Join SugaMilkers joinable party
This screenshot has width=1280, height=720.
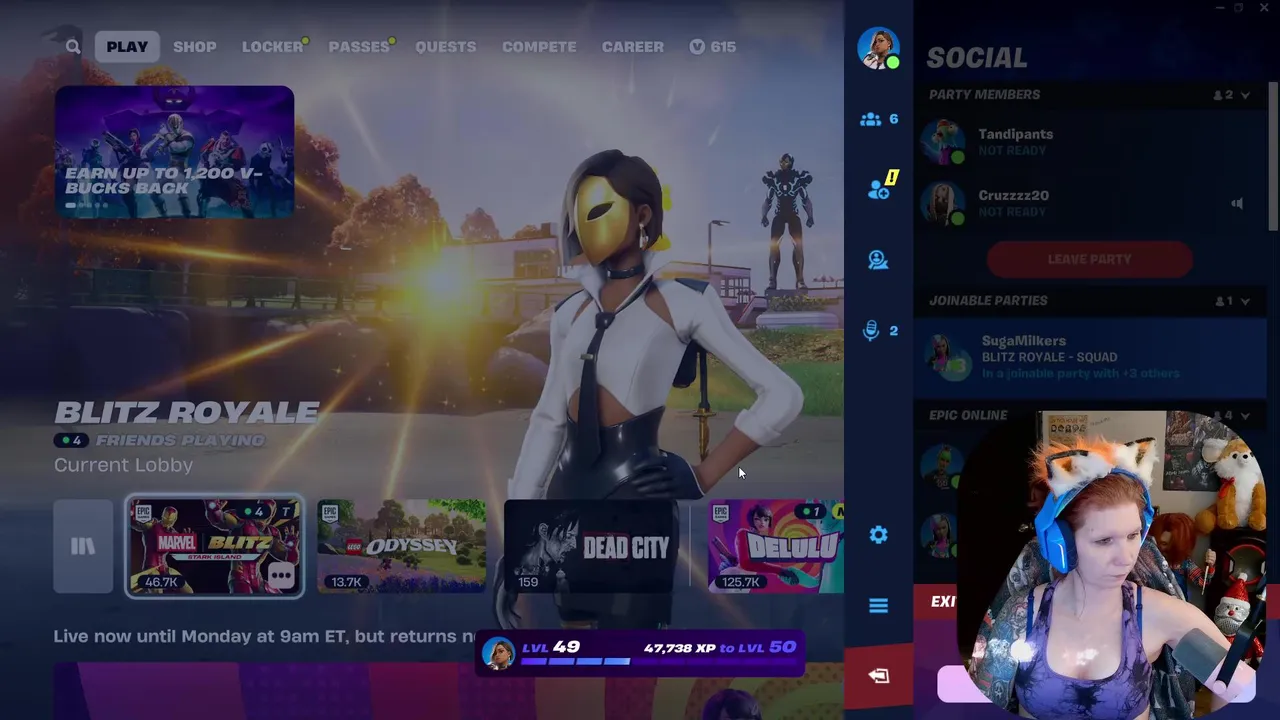1090,357
